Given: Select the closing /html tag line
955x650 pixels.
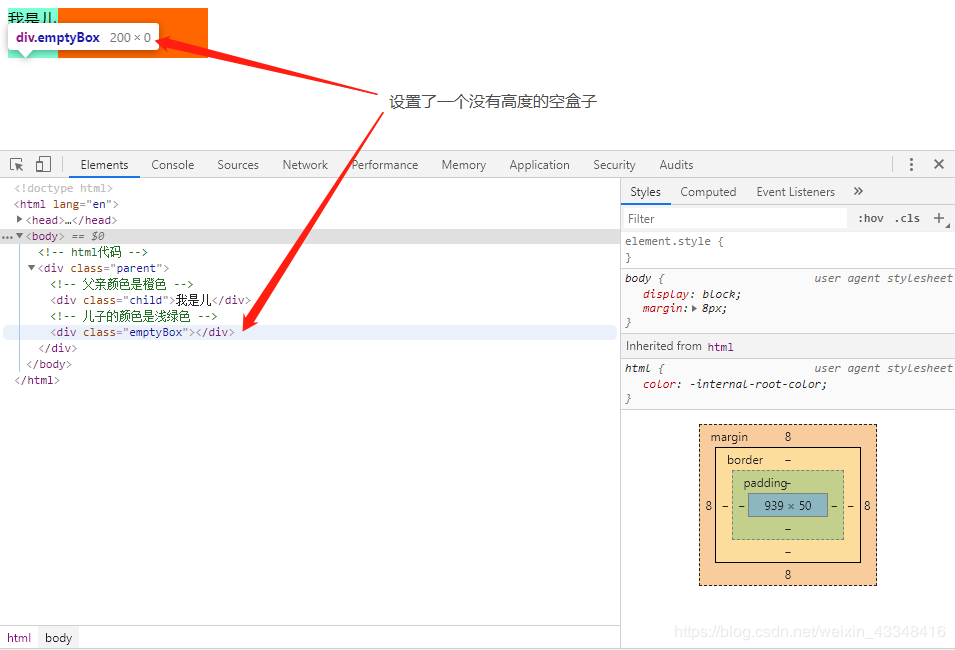Looking at the screenshot, I should click(37, 380).
